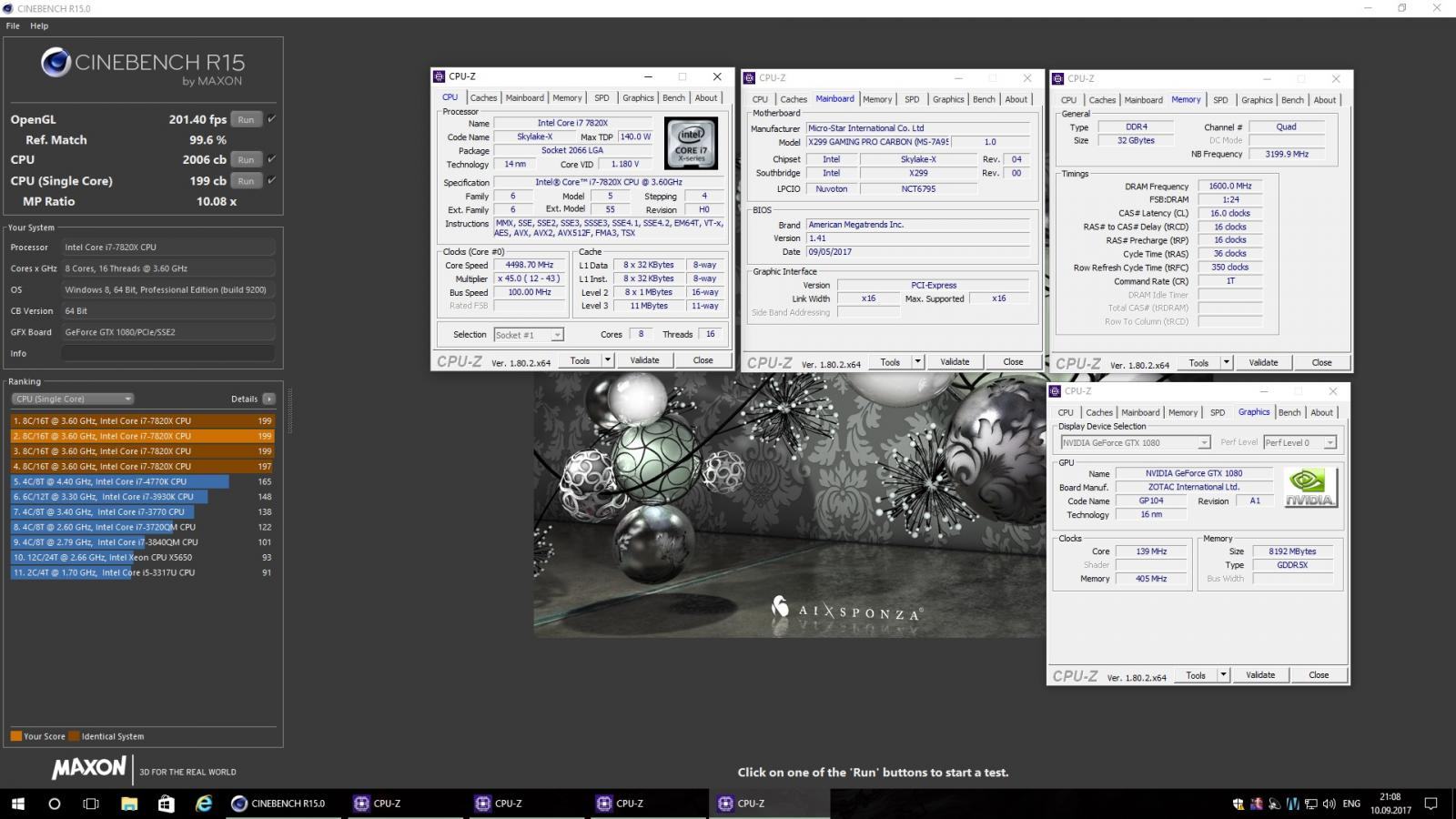Viewport: 1456px width, 819px height.
Task: Click DRAM Frequency value 1600.0 MHz
Action: coord(1229,186)
